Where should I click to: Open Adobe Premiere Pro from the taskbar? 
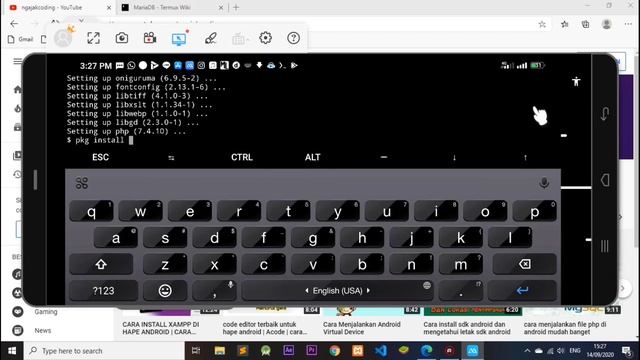[311, 351]
